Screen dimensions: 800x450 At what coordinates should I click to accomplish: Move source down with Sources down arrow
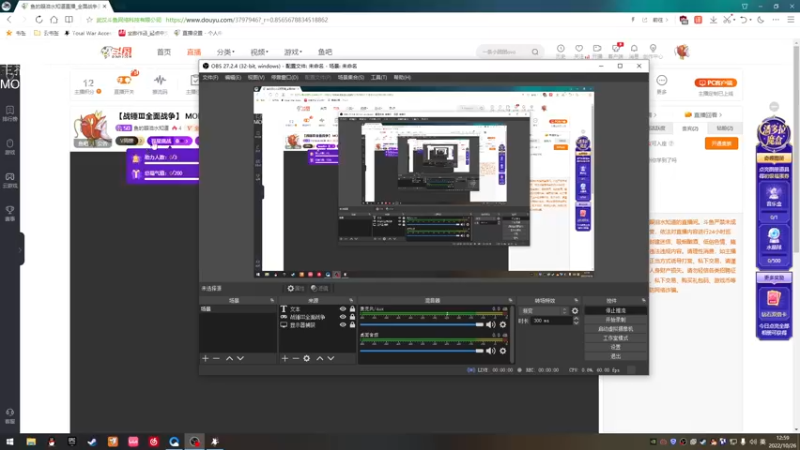tap(331, 359)
